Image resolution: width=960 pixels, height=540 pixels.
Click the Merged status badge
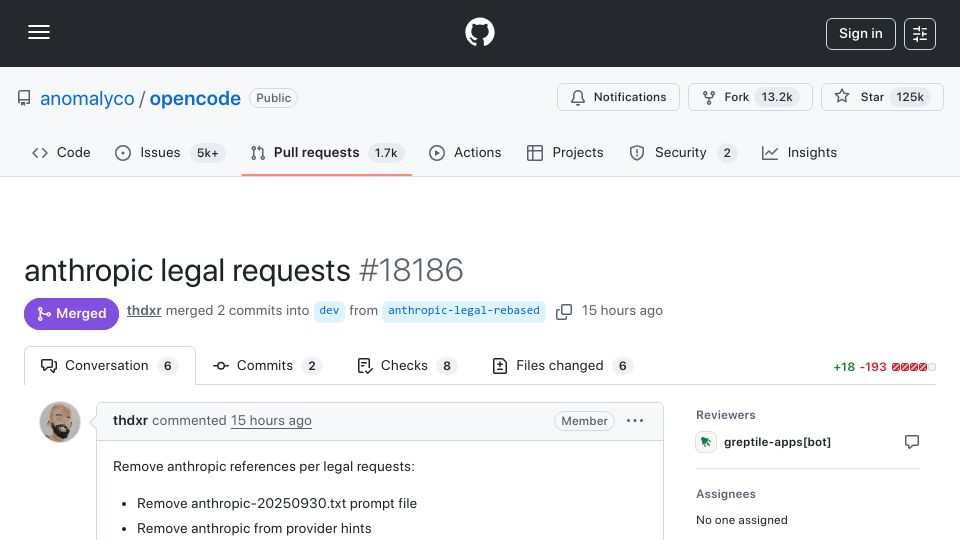pyautogui.click(x=72, y=313)
